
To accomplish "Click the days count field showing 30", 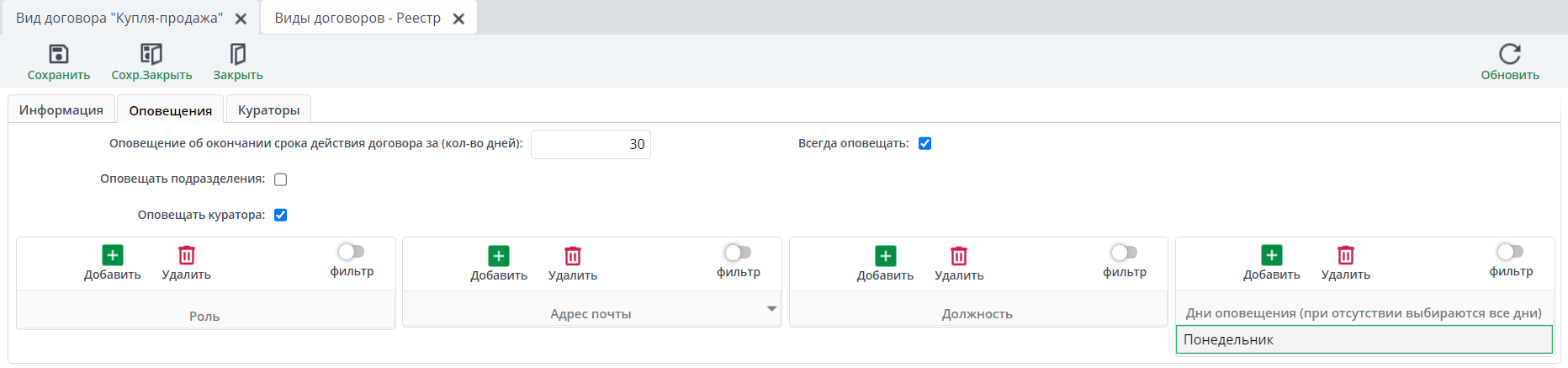I will coord(591,144).
